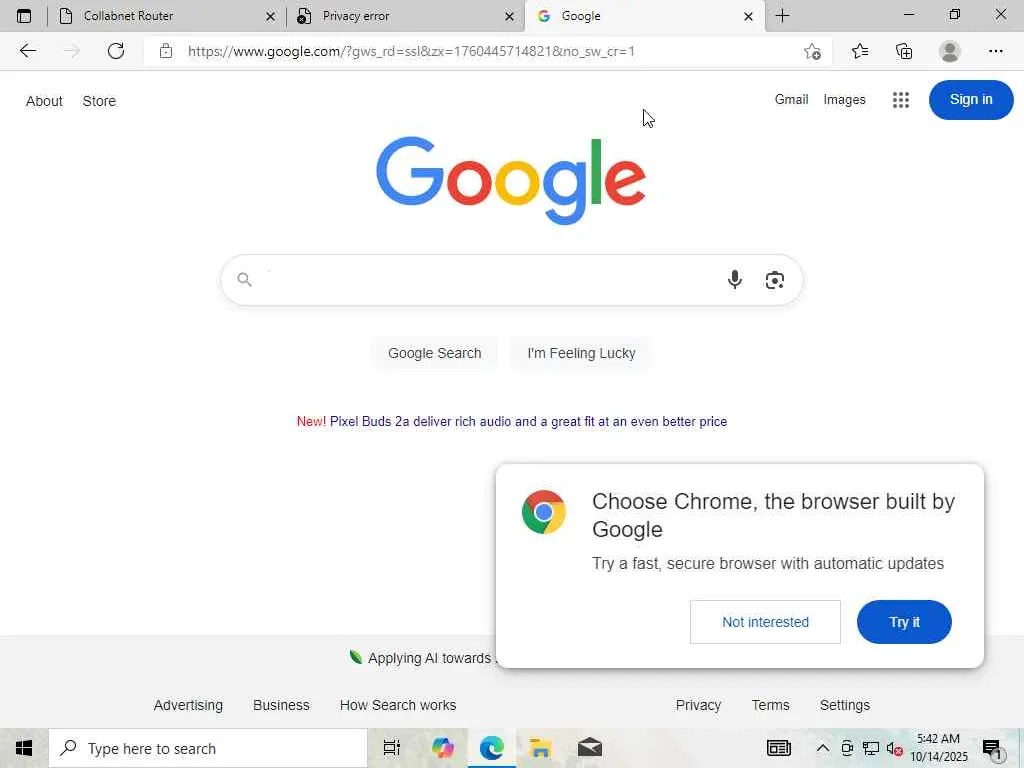This screenshot has height=768, width=1024.
Task: Open Edge Settings and more menu
Action: coord(995,51)
